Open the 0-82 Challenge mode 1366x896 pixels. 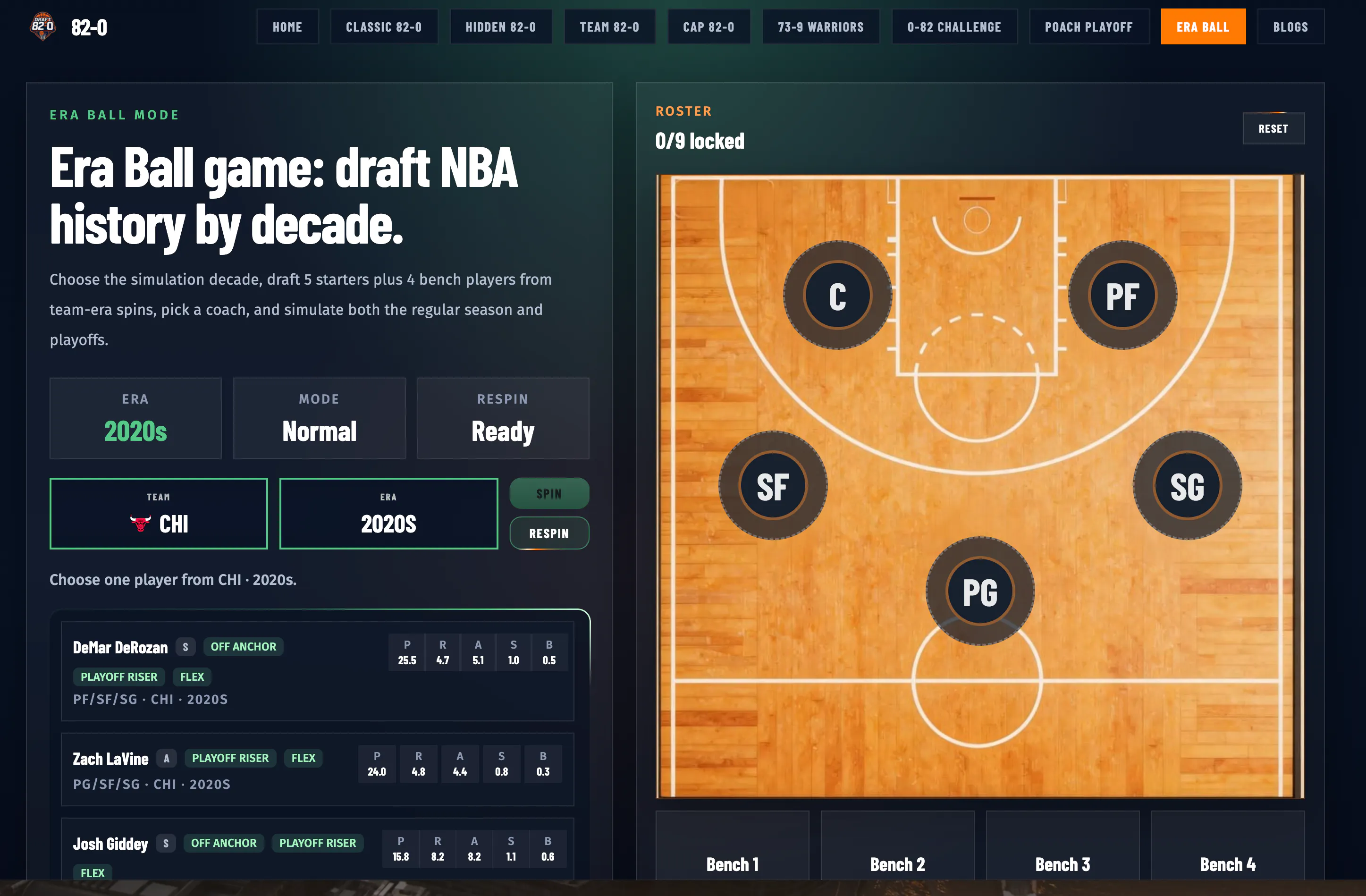(954, 26)
